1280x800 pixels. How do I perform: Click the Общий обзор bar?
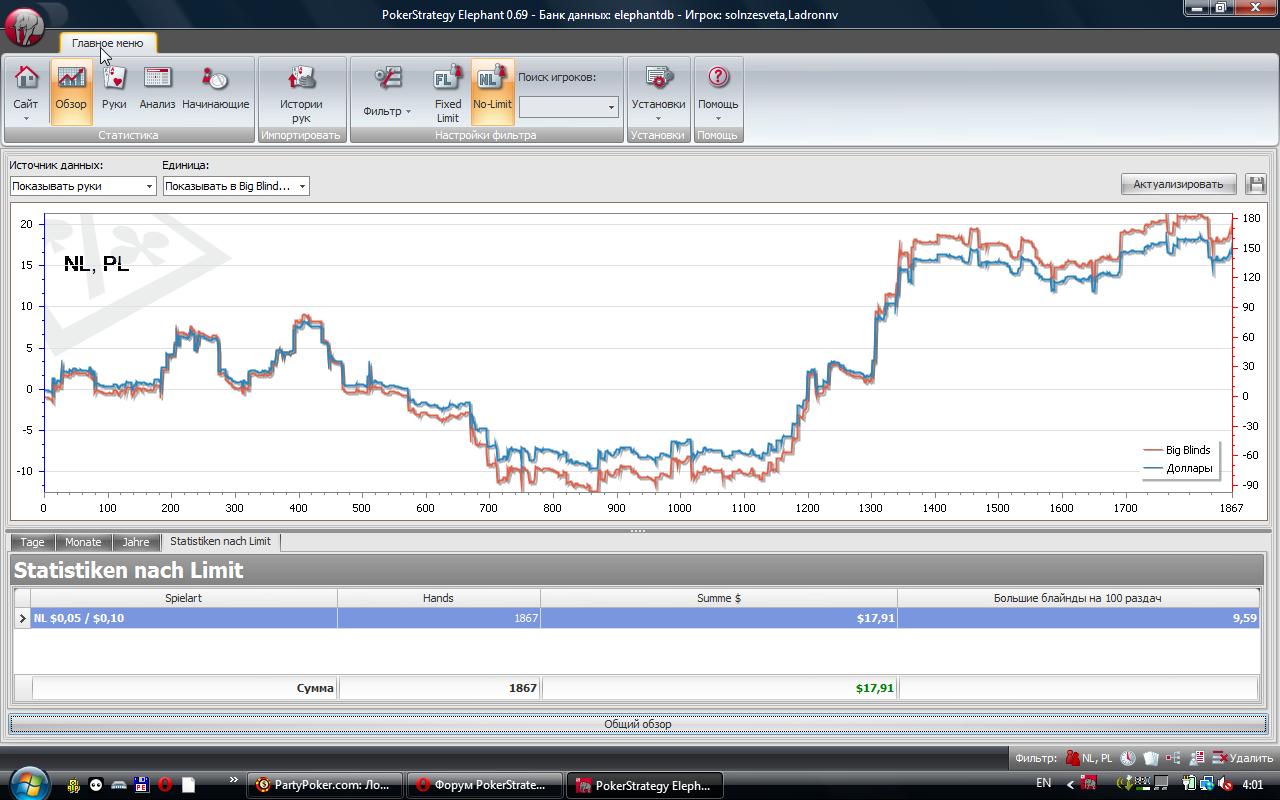click(638, 724)
